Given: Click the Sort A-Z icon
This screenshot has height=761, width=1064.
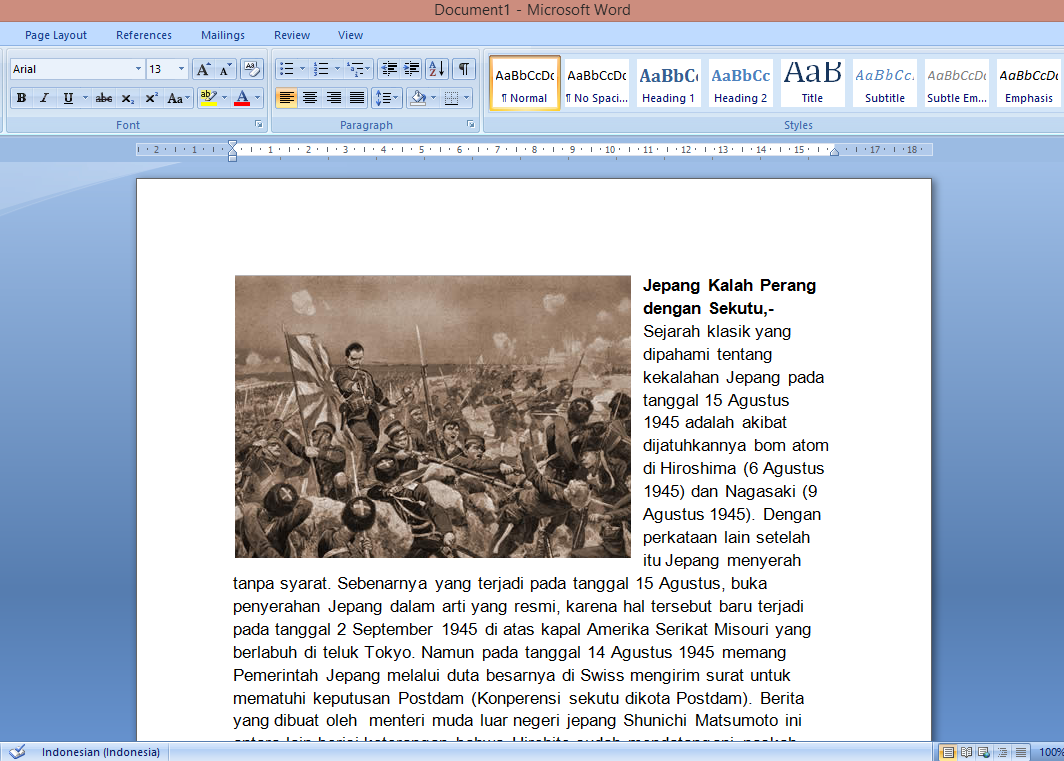Looking at the screenshot, I should pyautogui.click(x=437, y=69).
